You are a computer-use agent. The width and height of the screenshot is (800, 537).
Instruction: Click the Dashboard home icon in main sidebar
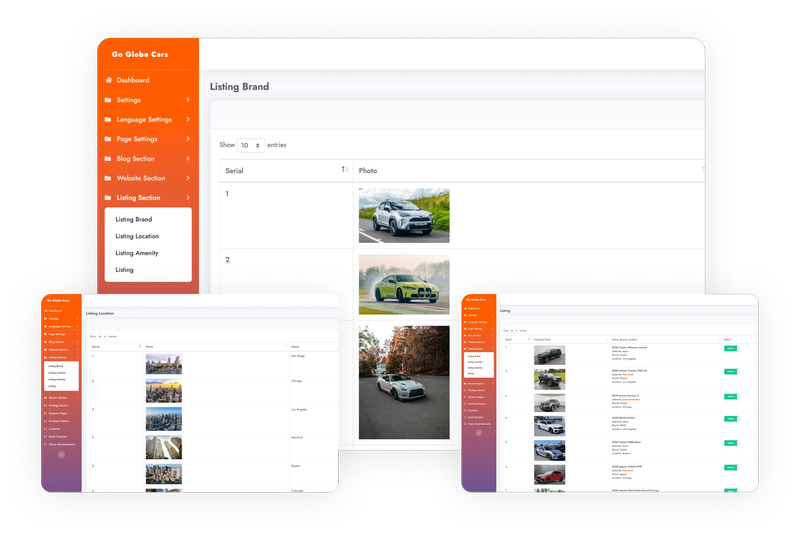pos(108,80)
